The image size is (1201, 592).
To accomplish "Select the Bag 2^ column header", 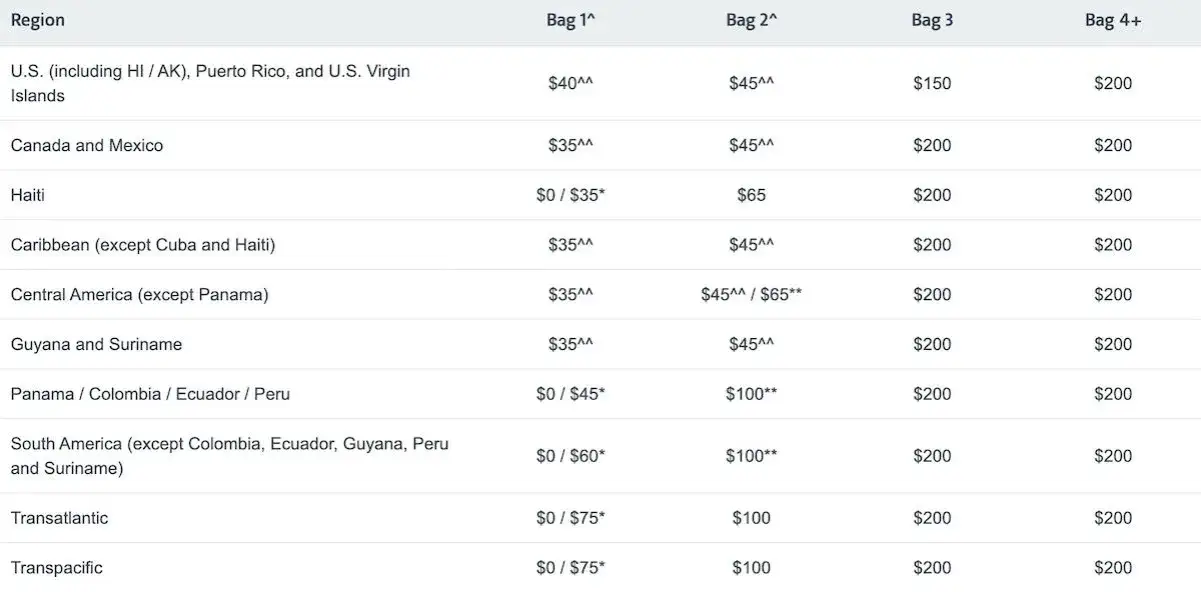I will pyautogui.click(x=751, y=21).
